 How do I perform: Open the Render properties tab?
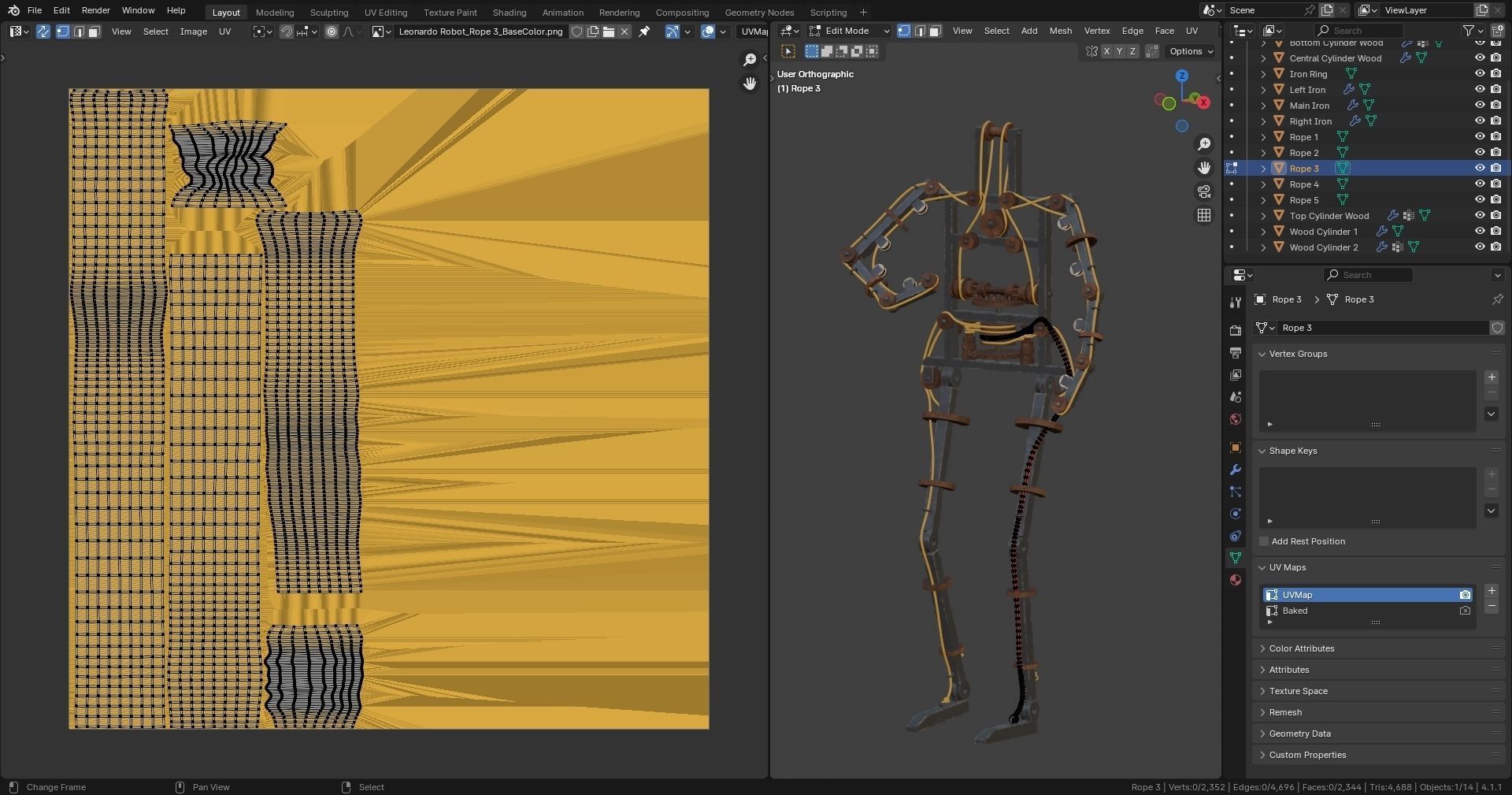[x=1235, y=331]
